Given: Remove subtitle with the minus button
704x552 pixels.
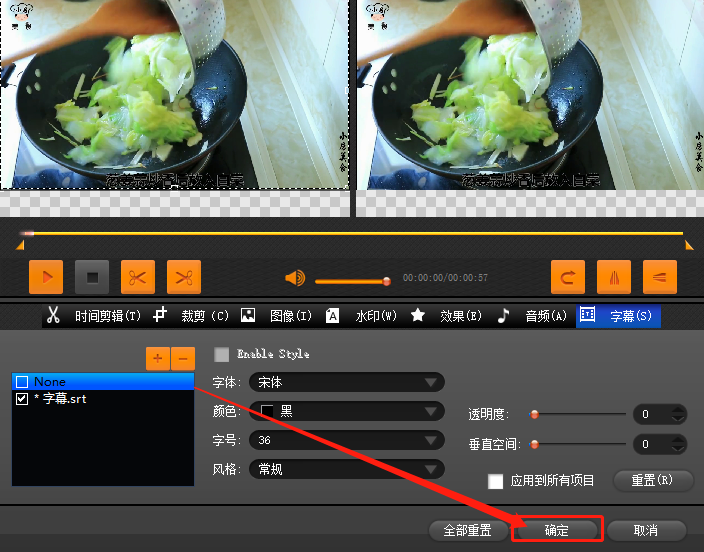Looking at the screenshot, I should [x=183, y=358].
